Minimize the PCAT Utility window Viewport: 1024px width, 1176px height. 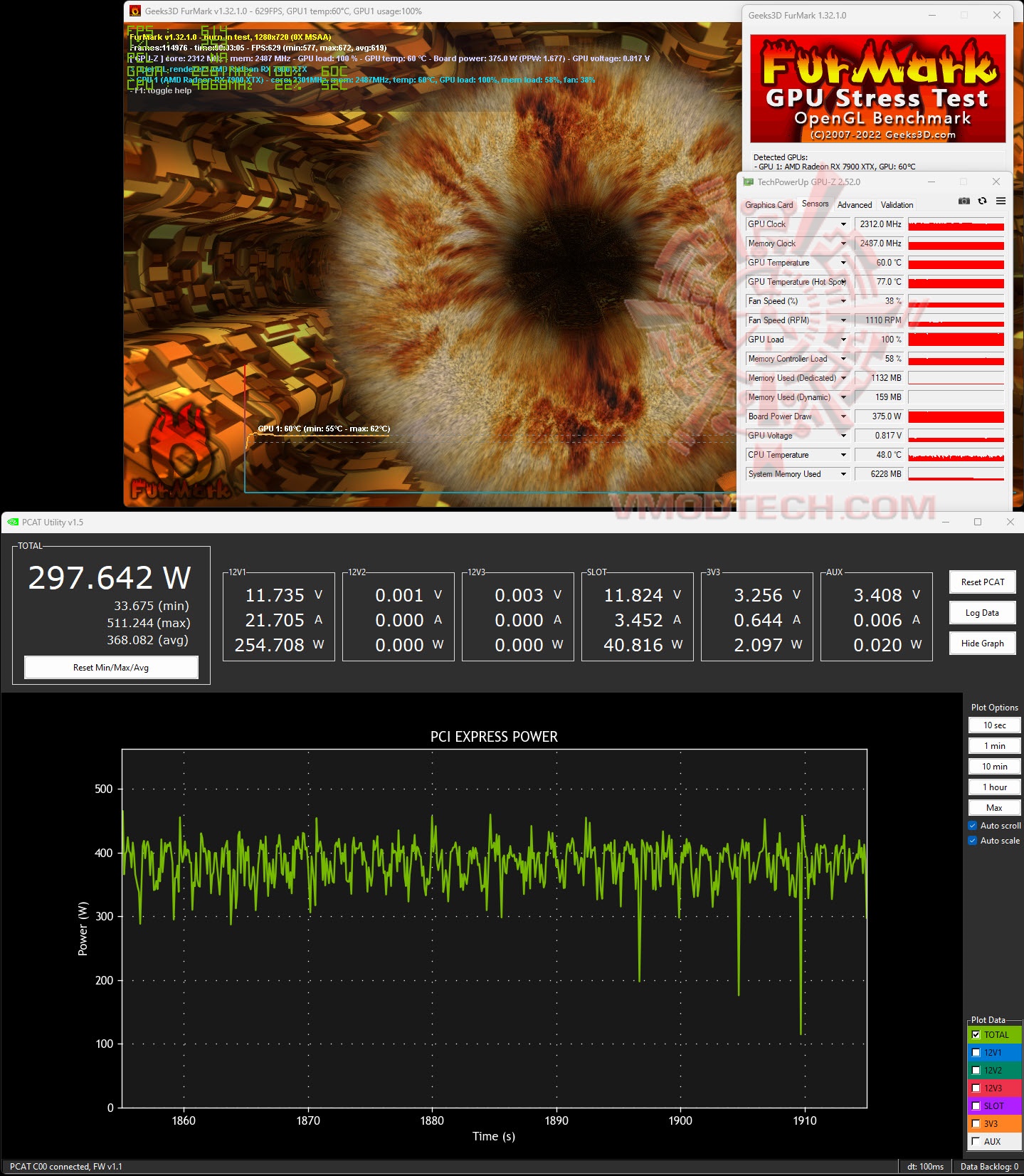tap(946, 523)
